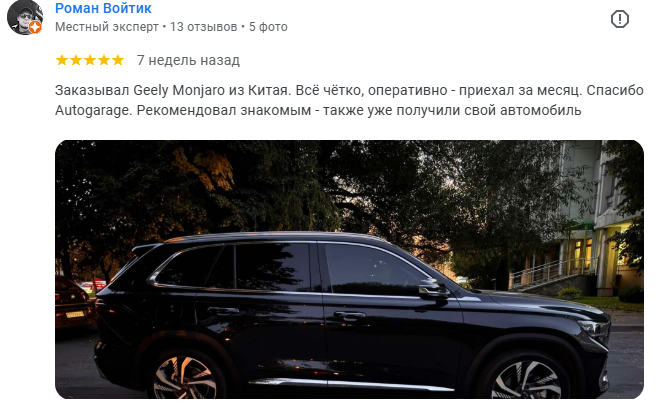Click the orange Local Guide badge on avatar
The height and width of the screenshot is (409, 667).
[x=35, y=28]
